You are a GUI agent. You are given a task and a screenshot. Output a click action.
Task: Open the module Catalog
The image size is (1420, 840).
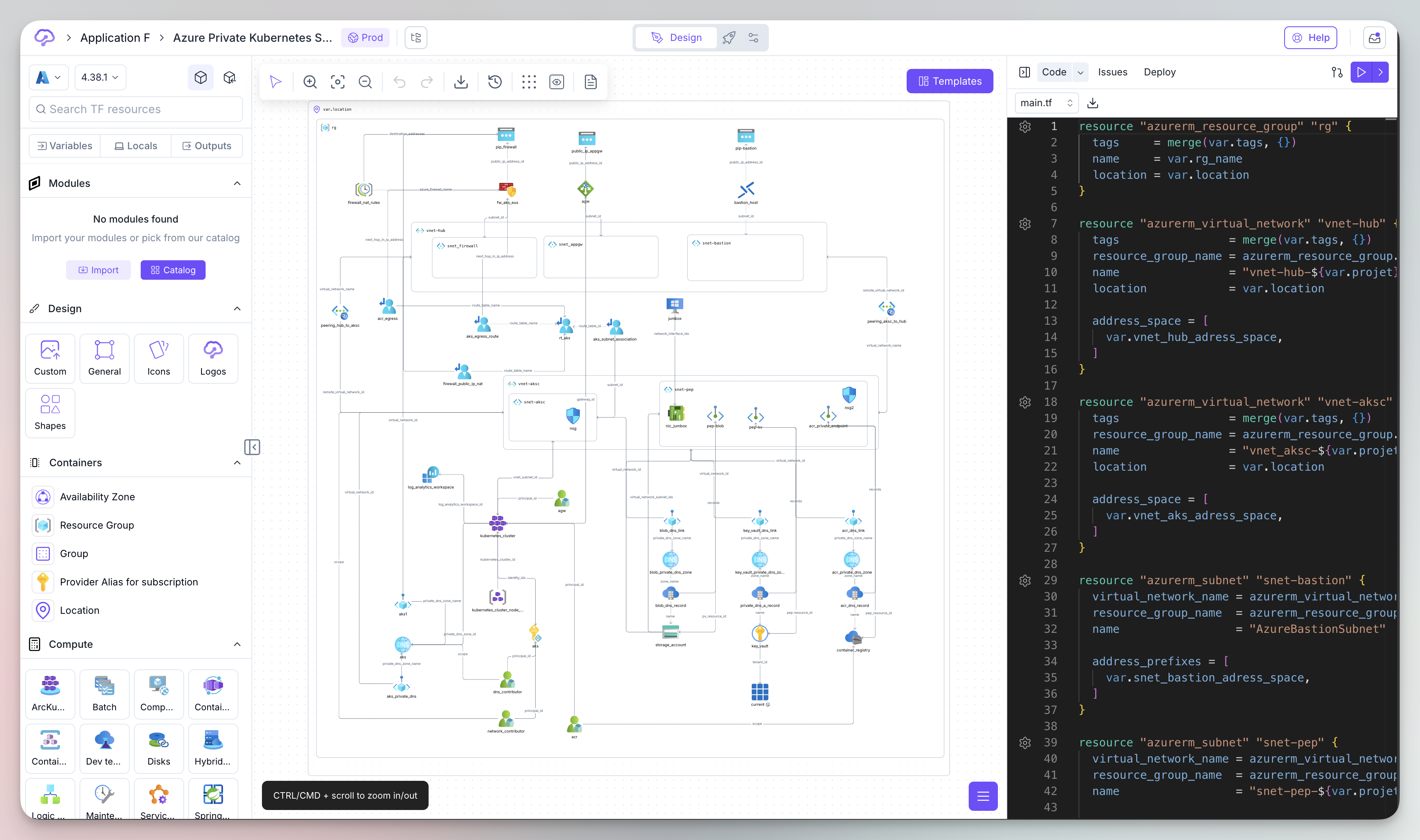[173, 270]
